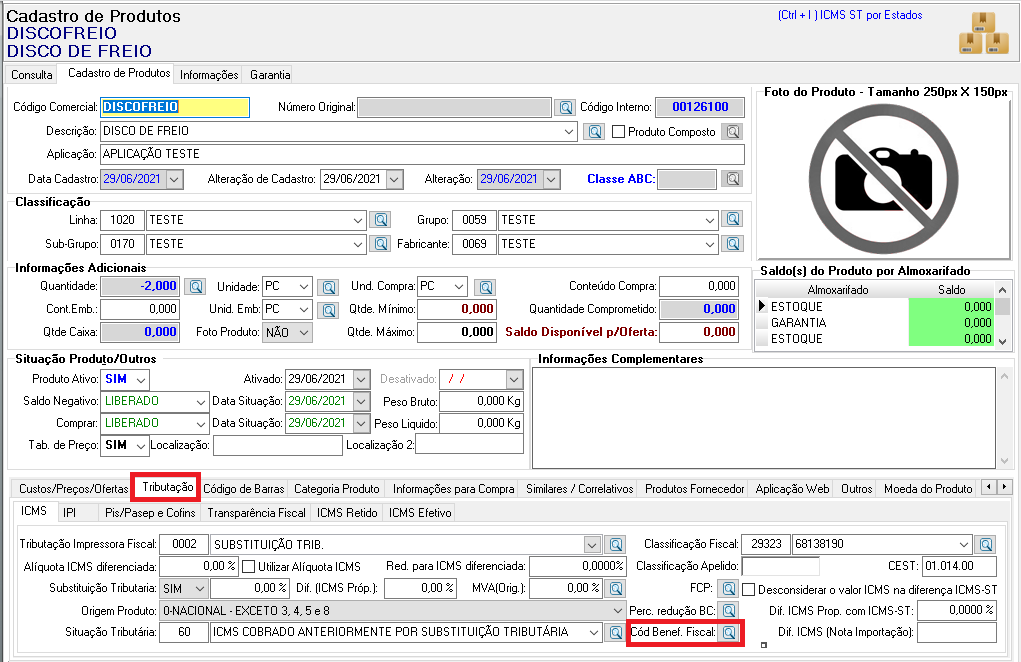1021x662 pixels.
Task: Click search icon next to Quantidade
Action: tap(195, 286)
